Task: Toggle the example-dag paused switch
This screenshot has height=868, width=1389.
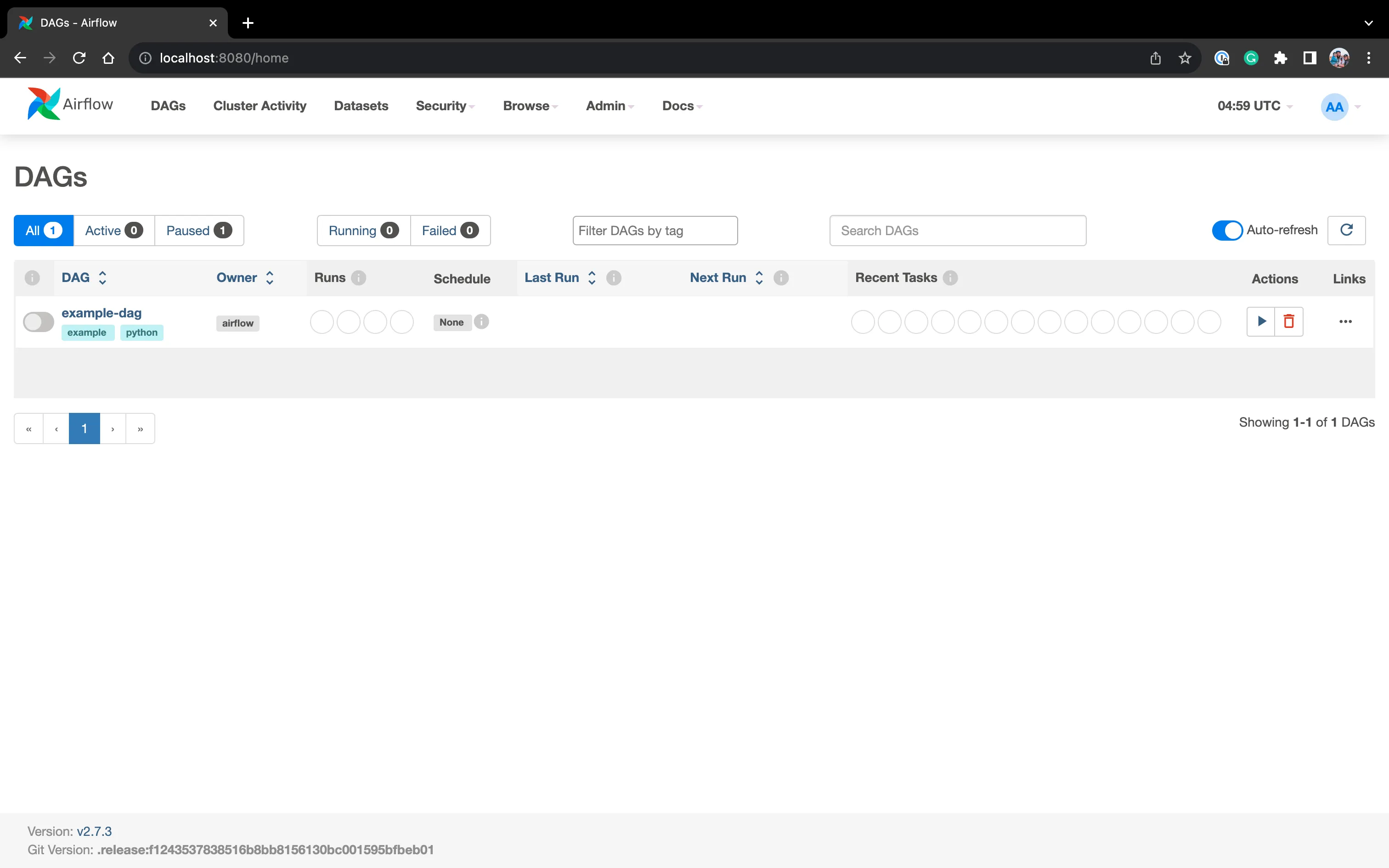Action: pyautogui.click(x=37, y=321)
